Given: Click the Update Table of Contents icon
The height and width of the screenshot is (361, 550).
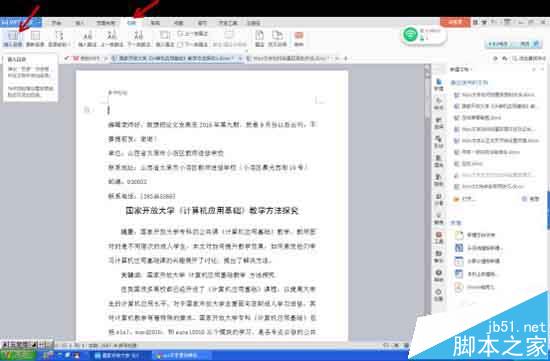Looking at the screenshot, I should (35, 39).
